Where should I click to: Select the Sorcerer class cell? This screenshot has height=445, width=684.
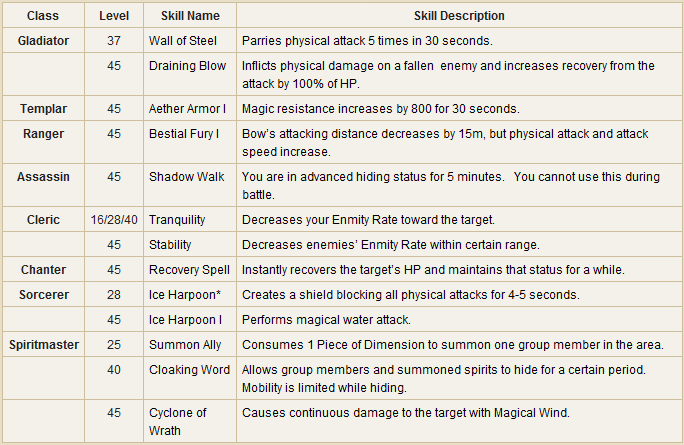pyautogui.click(x=43, y=295)
